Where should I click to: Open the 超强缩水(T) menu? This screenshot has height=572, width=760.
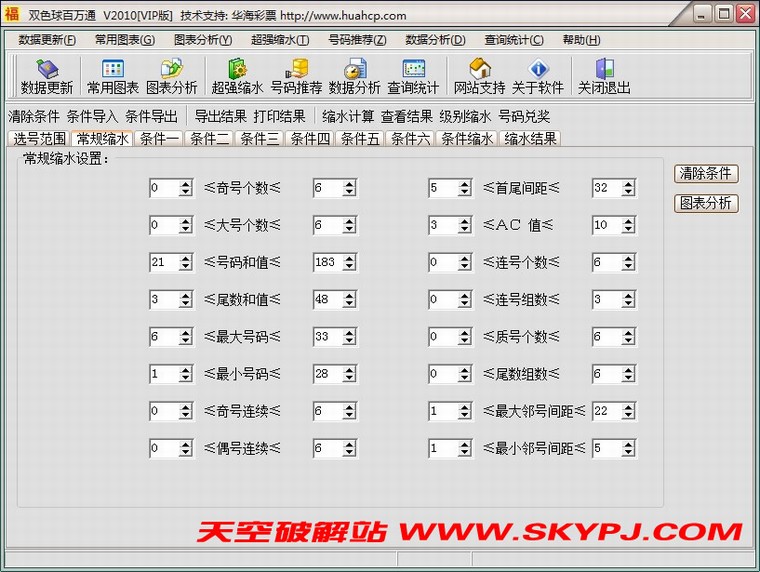[279, 40]
